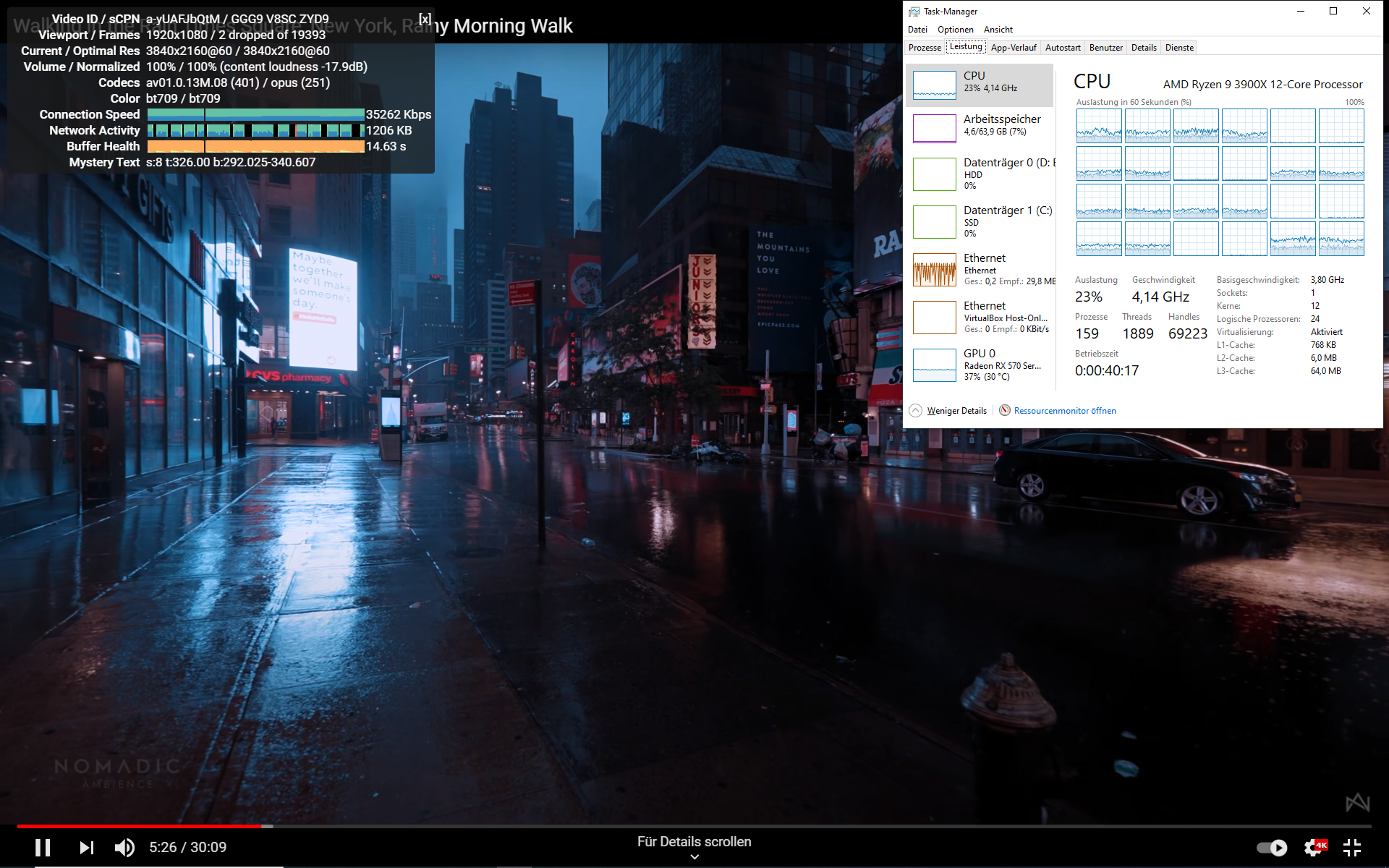This screenshot has width=1389, height=868.
Task: Open Ressourcenmonitor öffnen link
Action: tap(1064, 411)
